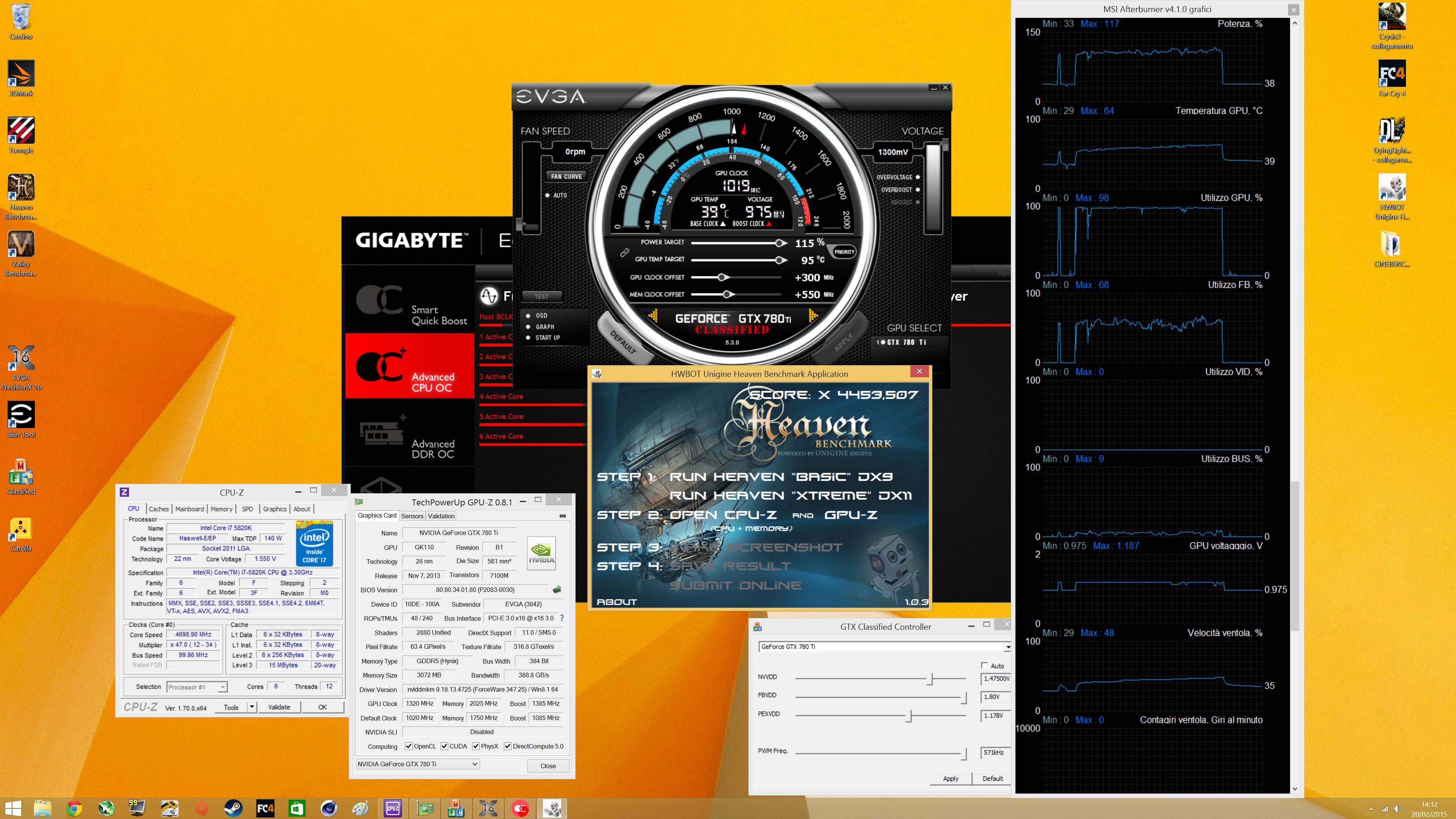Click the FAN CURVE button in PrecisionX
Viewport: 1456px width, 819px height.
click(x=566, y=176)
